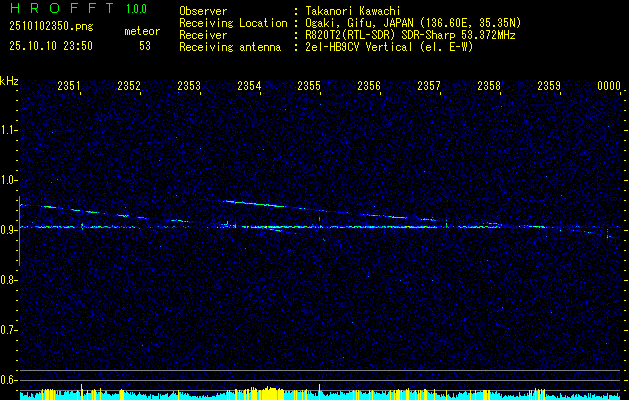Select the observer name Takanori Kawachi
Image resolution: width=629 pixels, height=400 pixels.
pos(353,11)
